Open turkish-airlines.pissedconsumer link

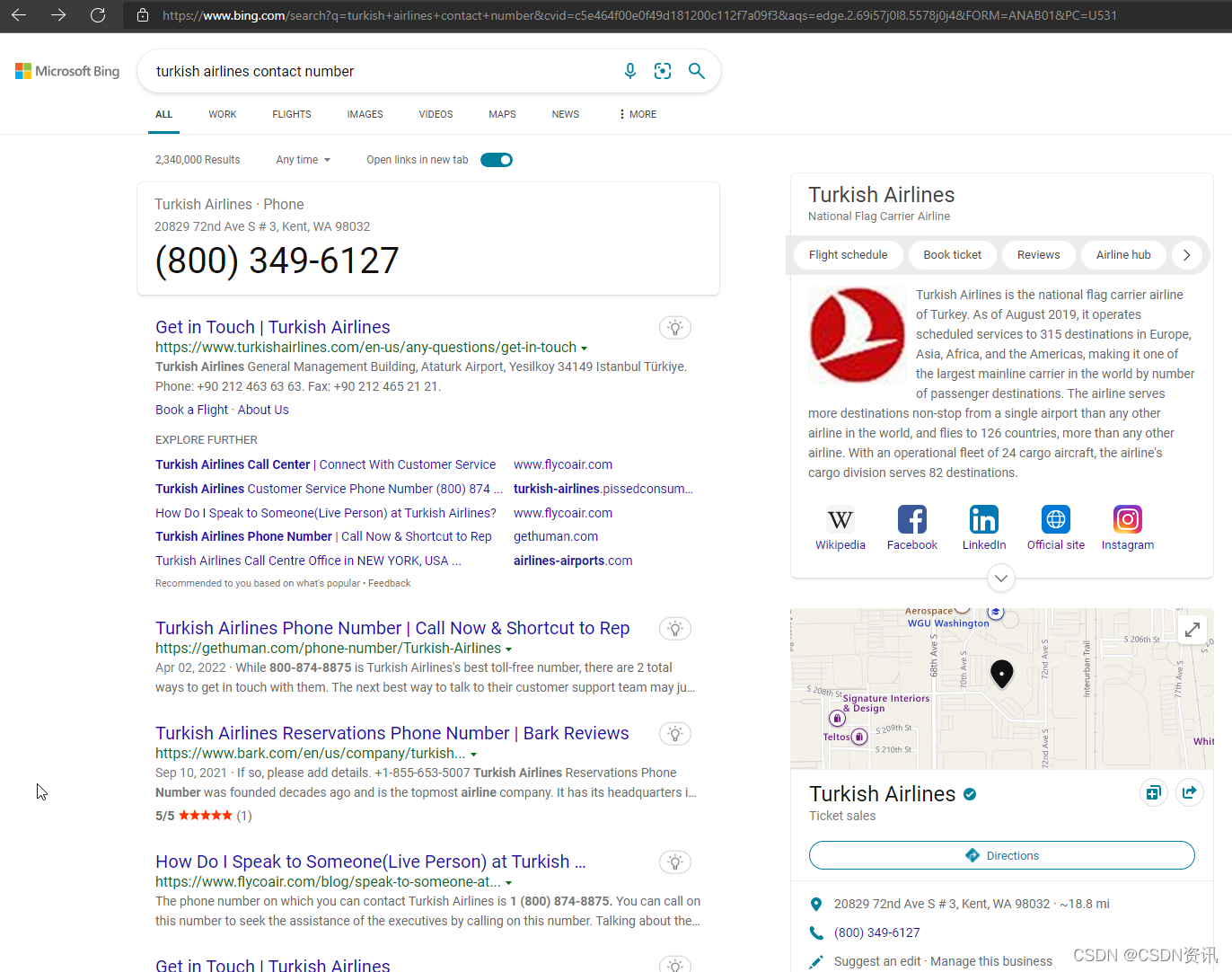pyautogui.click(x=603, y=489)
